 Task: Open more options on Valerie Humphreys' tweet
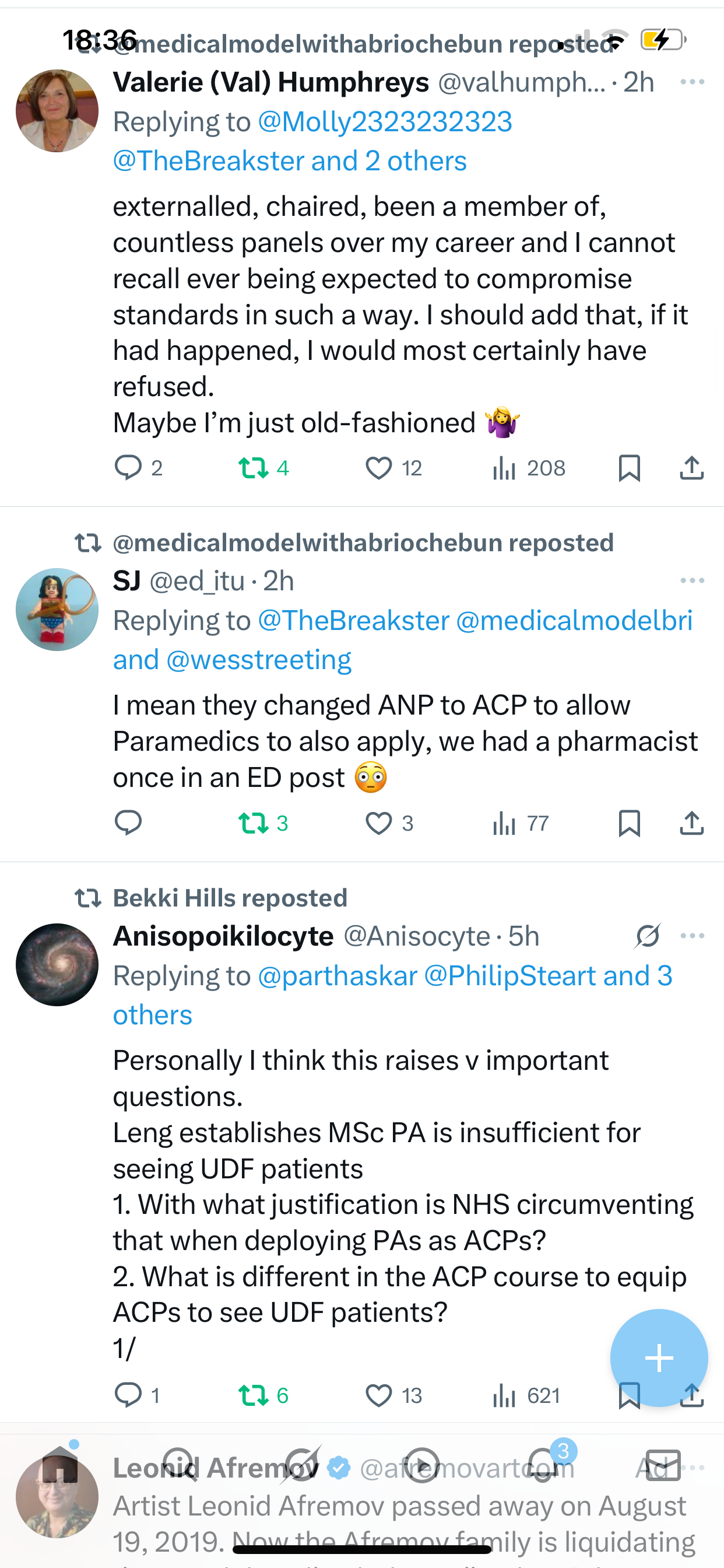coord(693,82)
